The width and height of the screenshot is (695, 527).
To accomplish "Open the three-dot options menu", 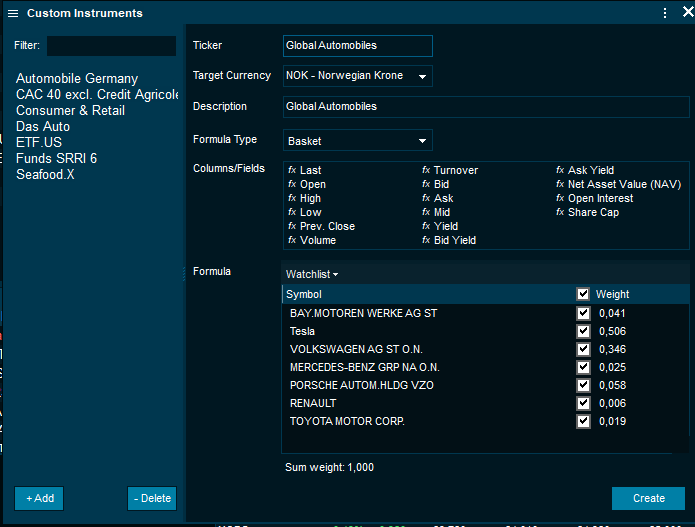I will tap(665, 13).
